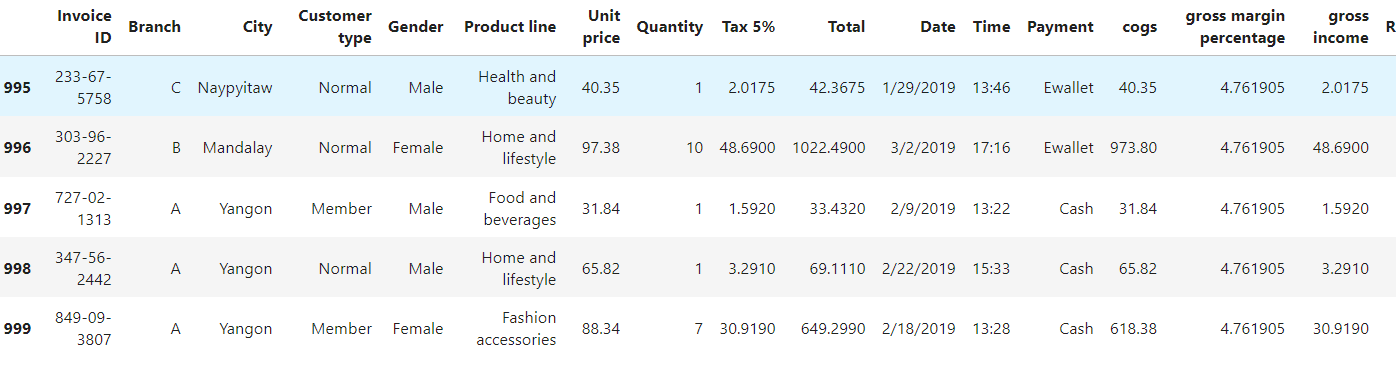The width and height of the screenshot is (1396, 365).
Task: Click Branch value C in row 995
Action: pyautogui.click(x=176, y=87)
